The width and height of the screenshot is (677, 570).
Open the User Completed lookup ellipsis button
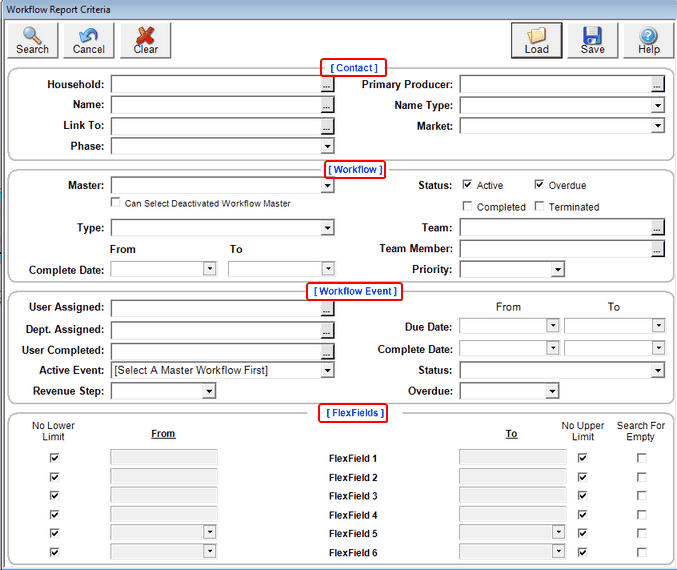click(327, 352)
